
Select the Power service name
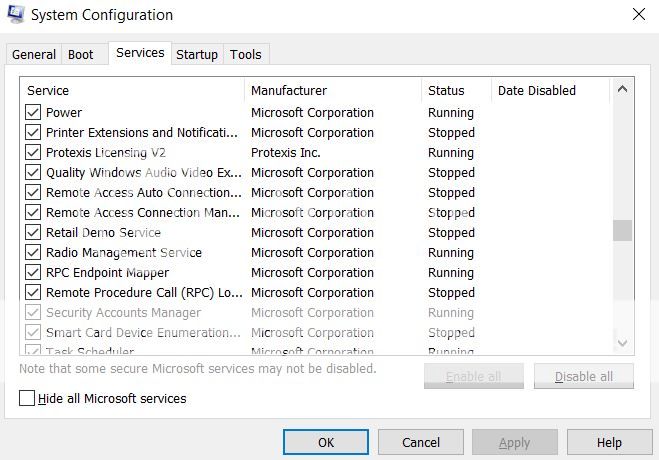pos(64,113)
